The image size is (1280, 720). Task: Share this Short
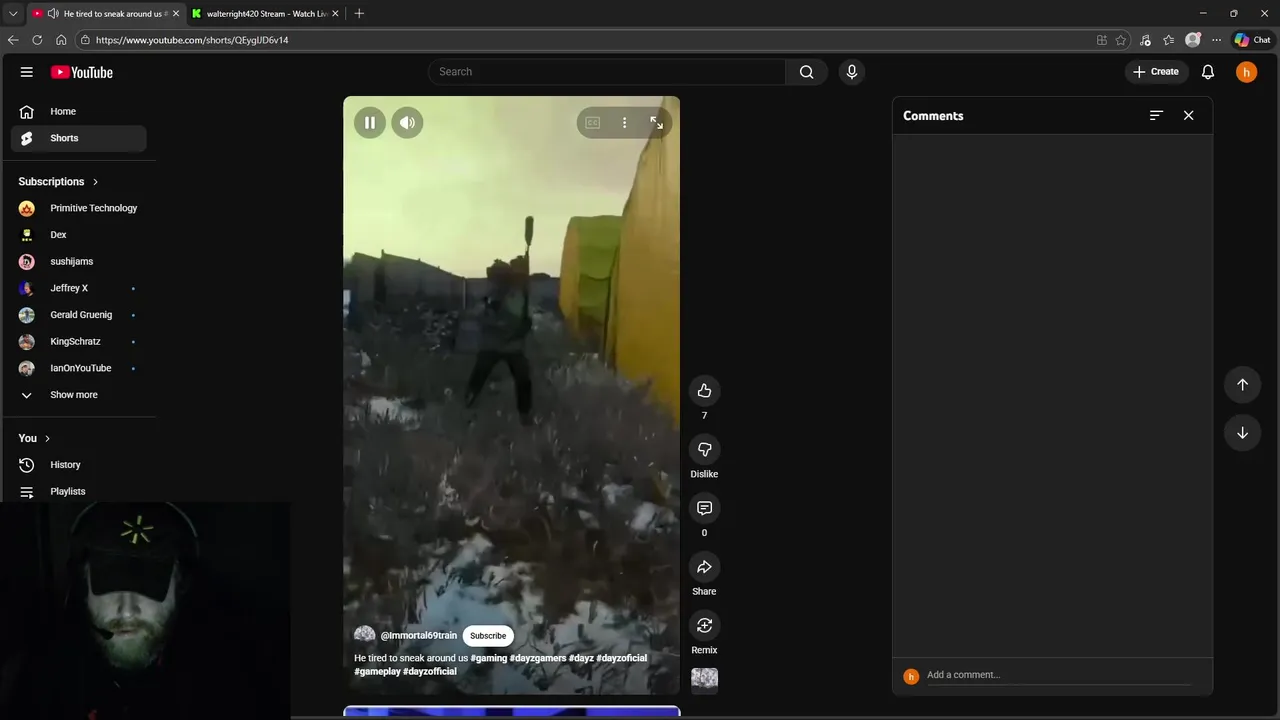click(704, 567)
